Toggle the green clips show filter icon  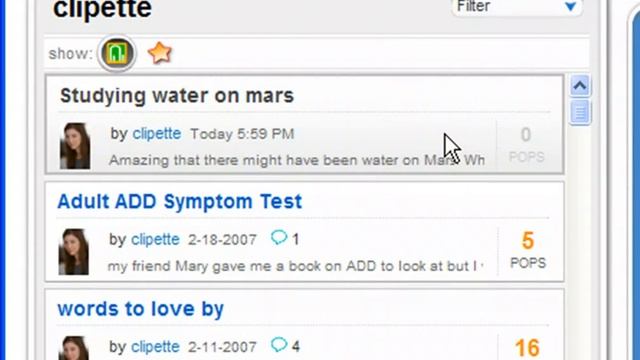(x=117, y=53)
